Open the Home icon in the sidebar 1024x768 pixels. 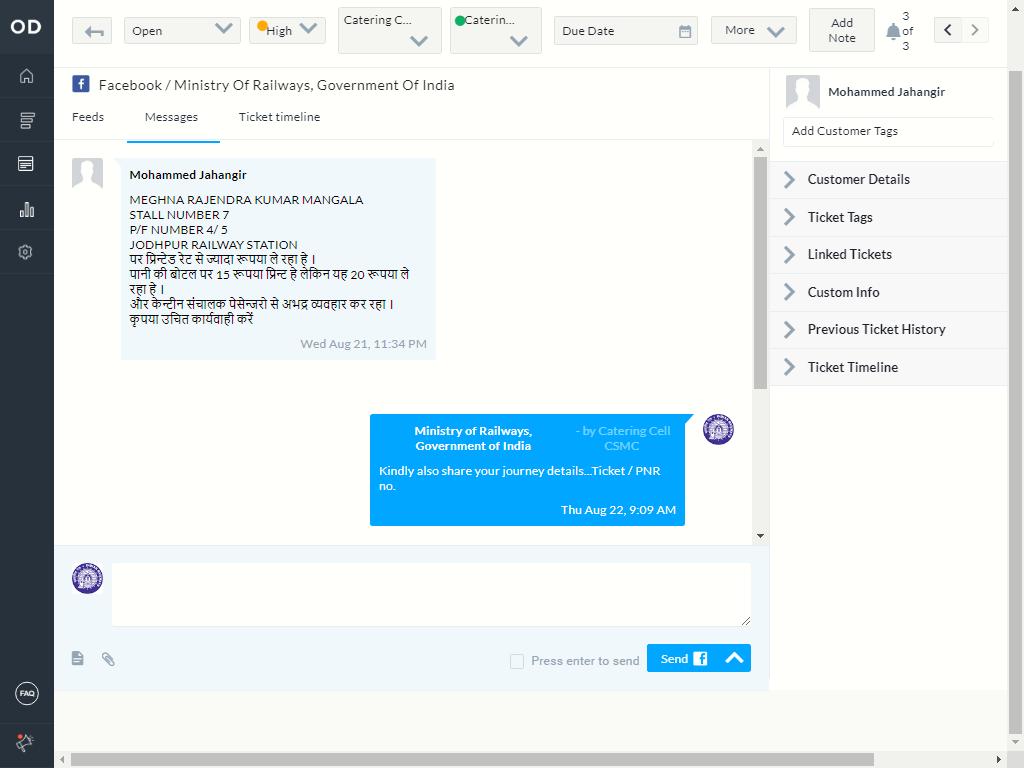(26, 76)
